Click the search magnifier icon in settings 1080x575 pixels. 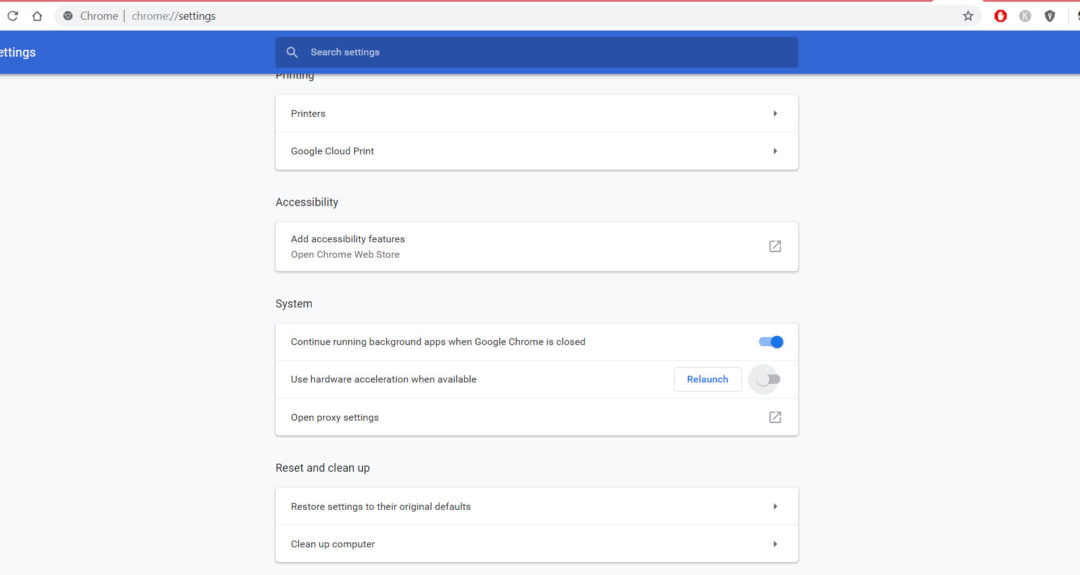point(292,52)
